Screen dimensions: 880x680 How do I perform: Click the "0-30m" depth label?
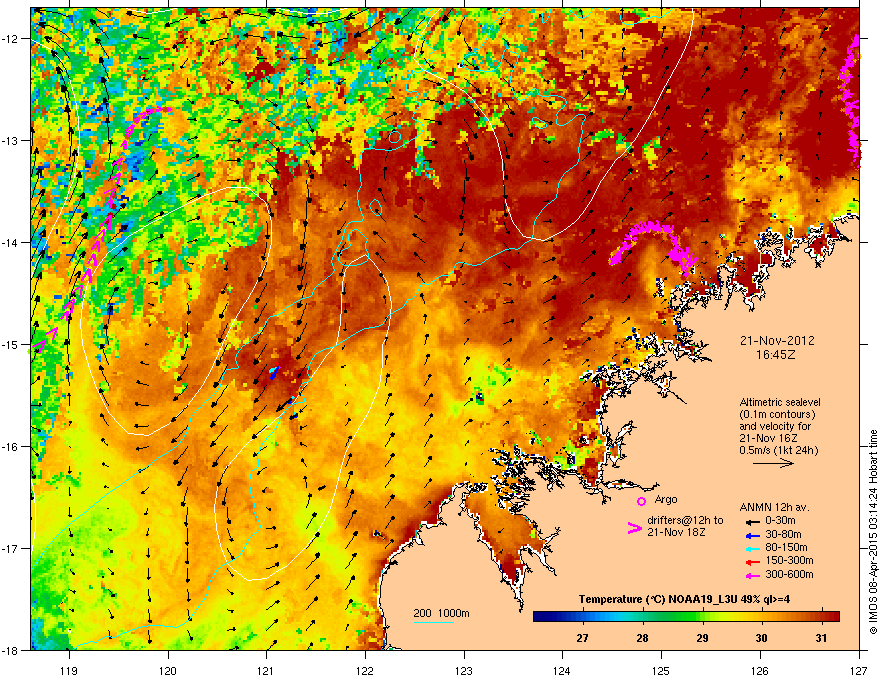click(x=781, y=521)
